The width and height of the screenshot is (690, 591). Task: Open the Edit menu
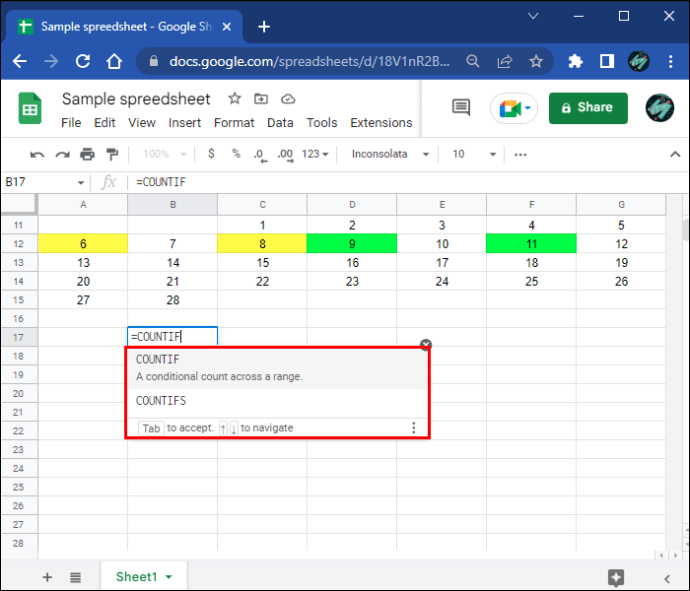(105, 122)
